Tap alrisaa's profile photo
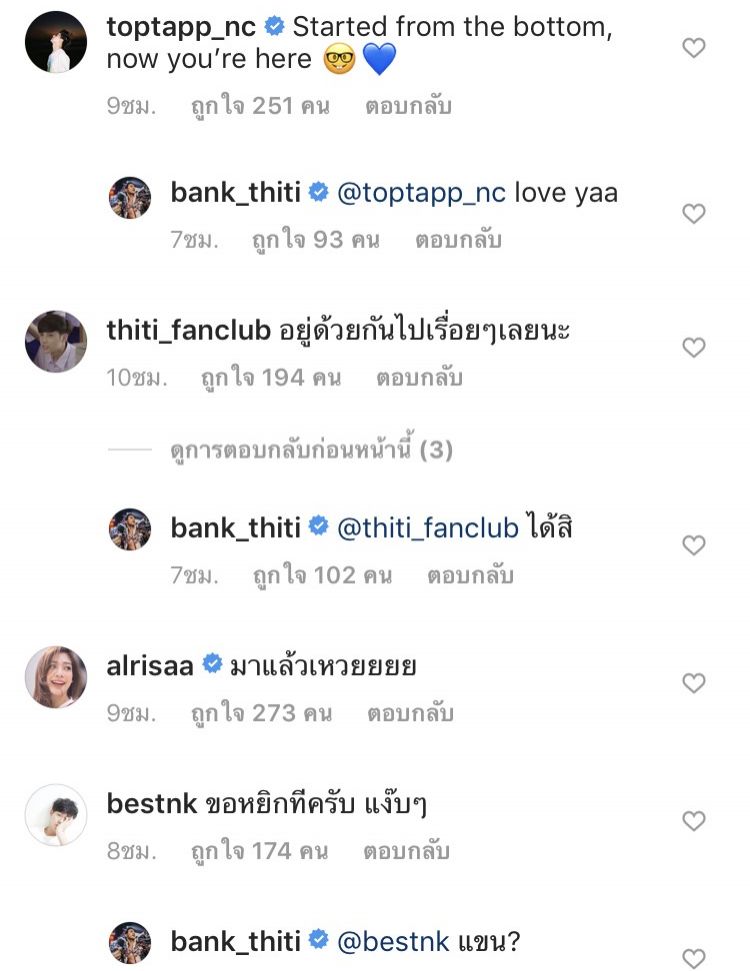The height and width of the screenshot is (971, 750). click(x=55, y=677)
